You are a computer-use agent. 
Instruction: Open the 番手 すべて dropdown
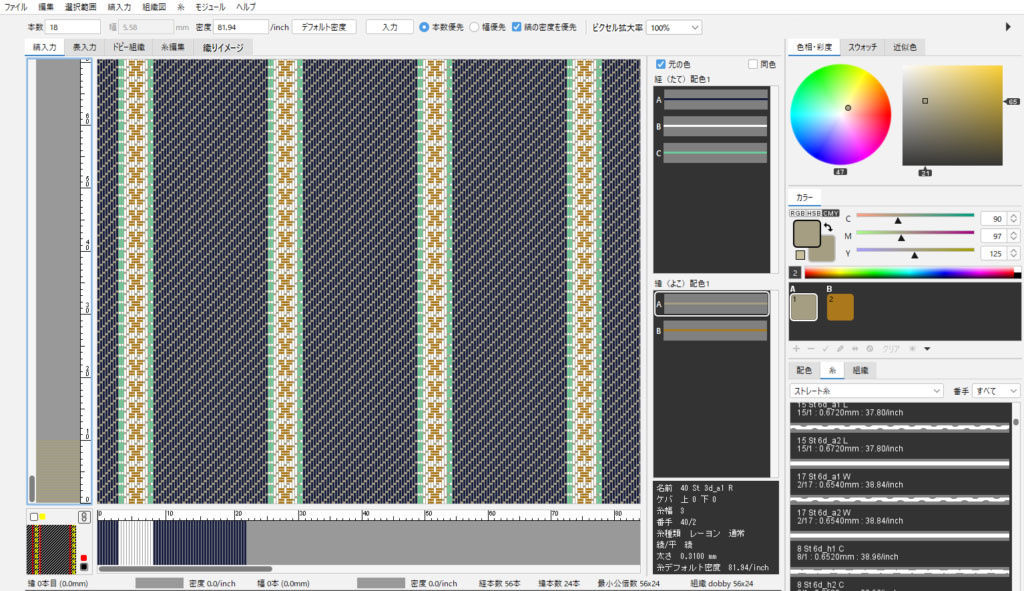[997, 390]
